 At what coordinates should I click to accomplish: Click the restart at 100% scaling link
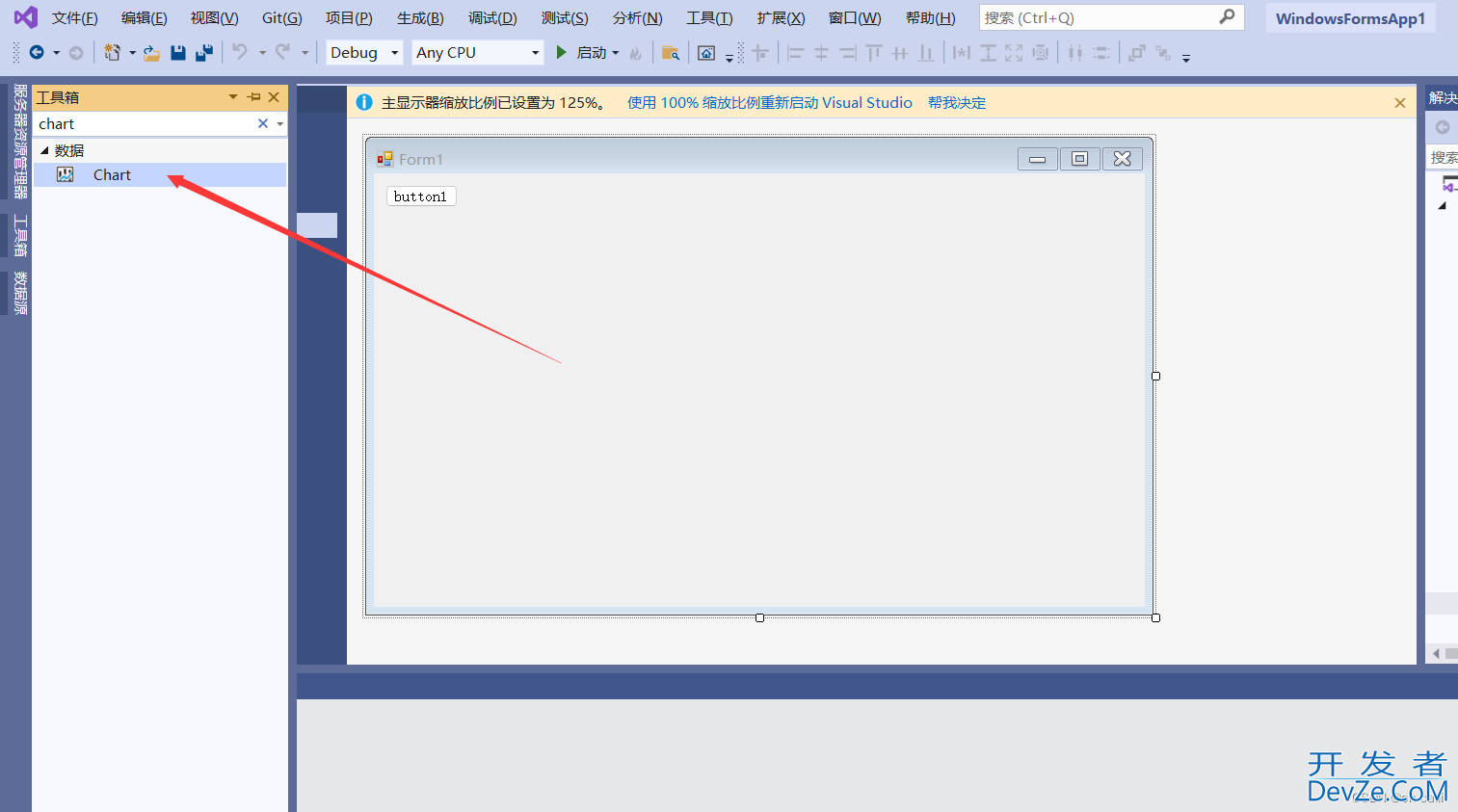(x=769, y=103)
